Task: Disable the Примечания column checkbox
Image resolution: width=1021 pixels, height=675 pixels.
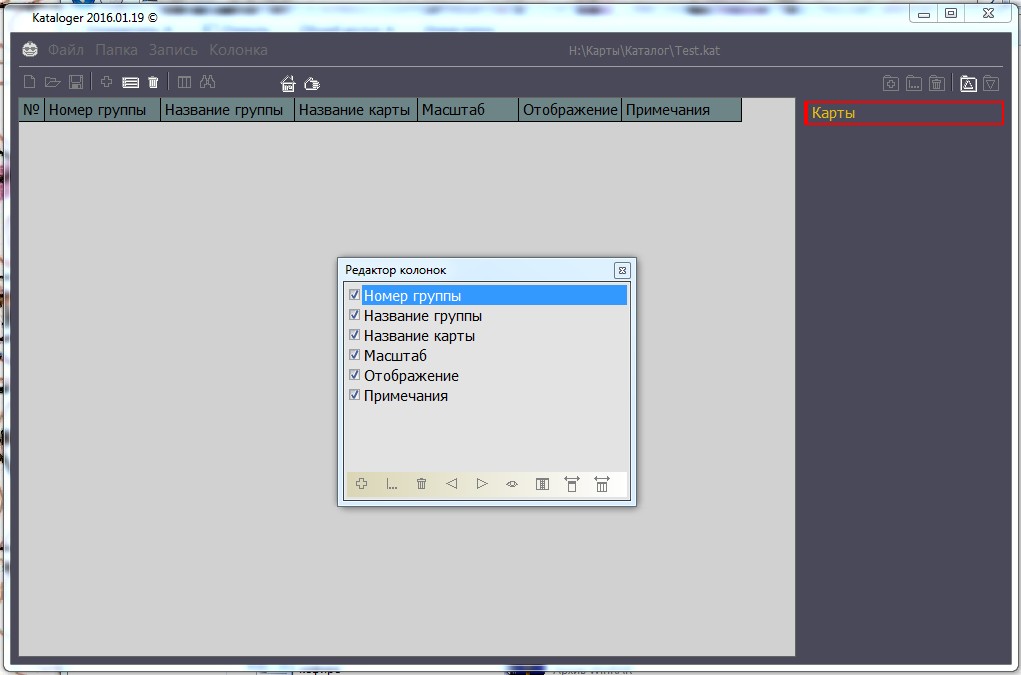Action: pyautogui.click(x=354, y=395)
